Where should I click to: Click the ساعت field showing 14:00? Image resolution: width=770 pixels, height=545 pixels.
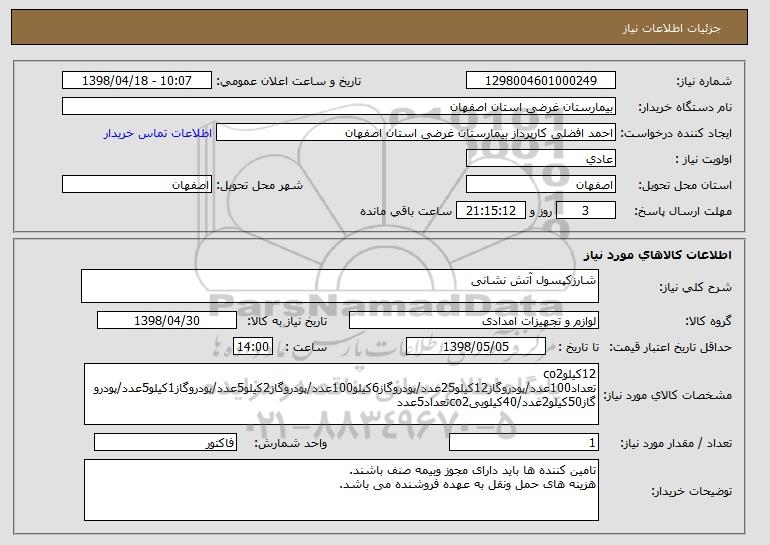(253, 347)
